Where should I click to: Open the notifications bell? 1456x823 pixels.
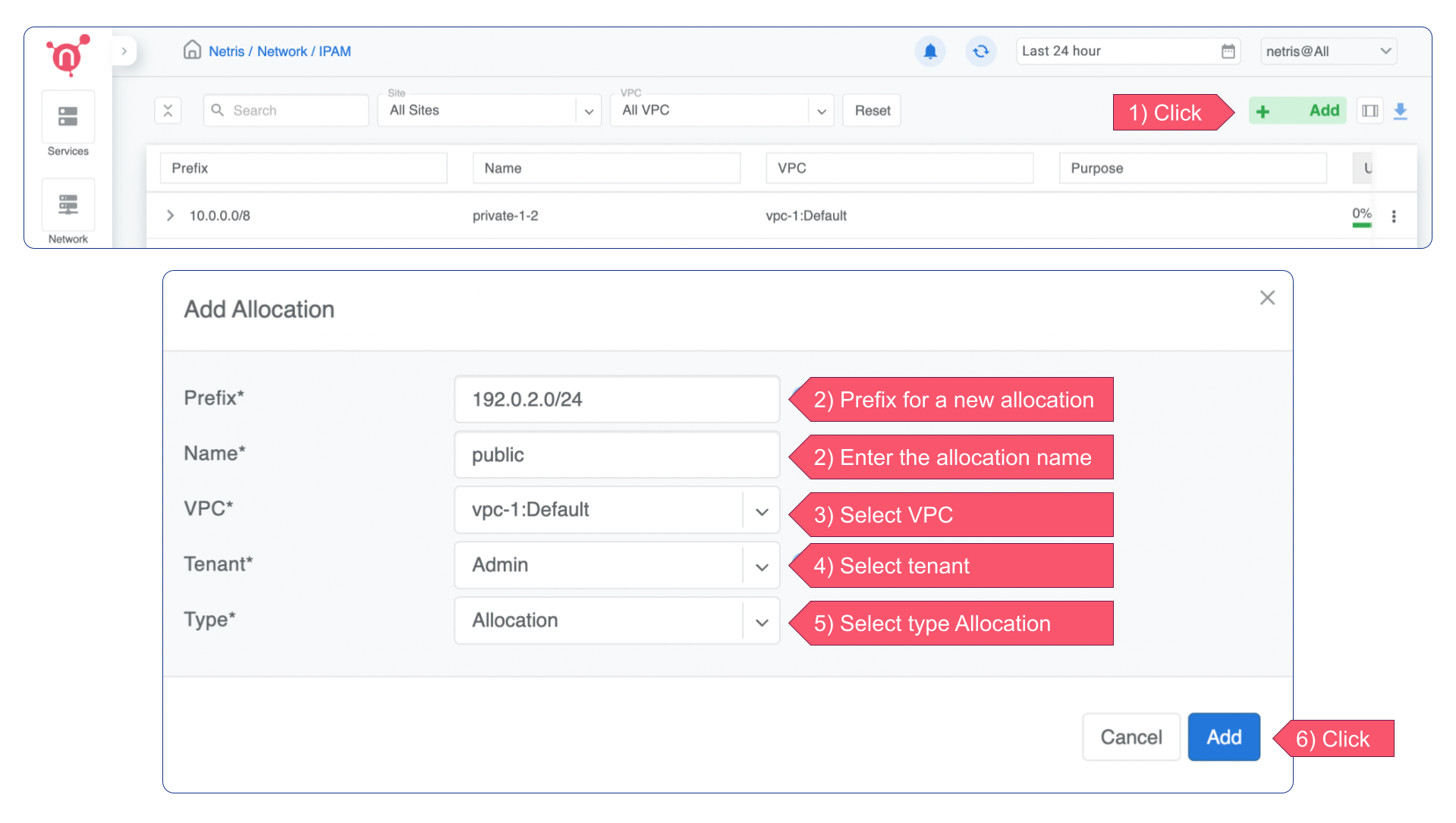pyautogui.click(x=930, y=51)
